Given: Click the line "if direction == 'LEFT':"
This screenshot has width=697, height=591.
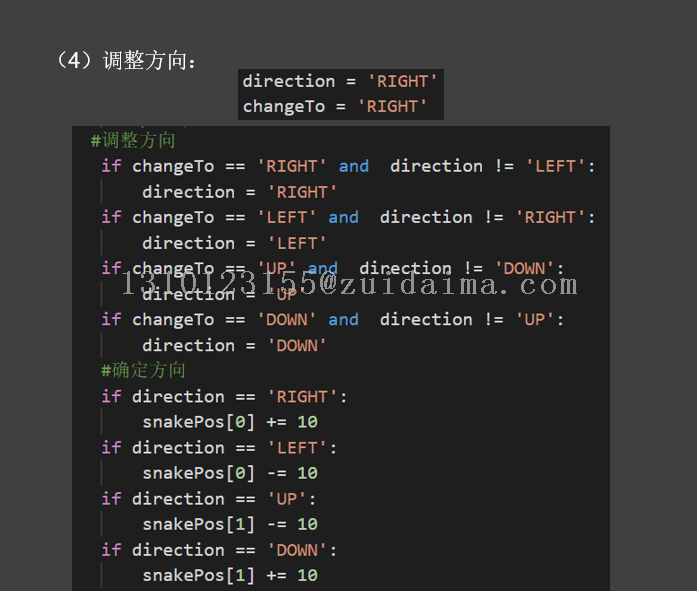Looking at the screenshot, I should [x=219, y=448].
